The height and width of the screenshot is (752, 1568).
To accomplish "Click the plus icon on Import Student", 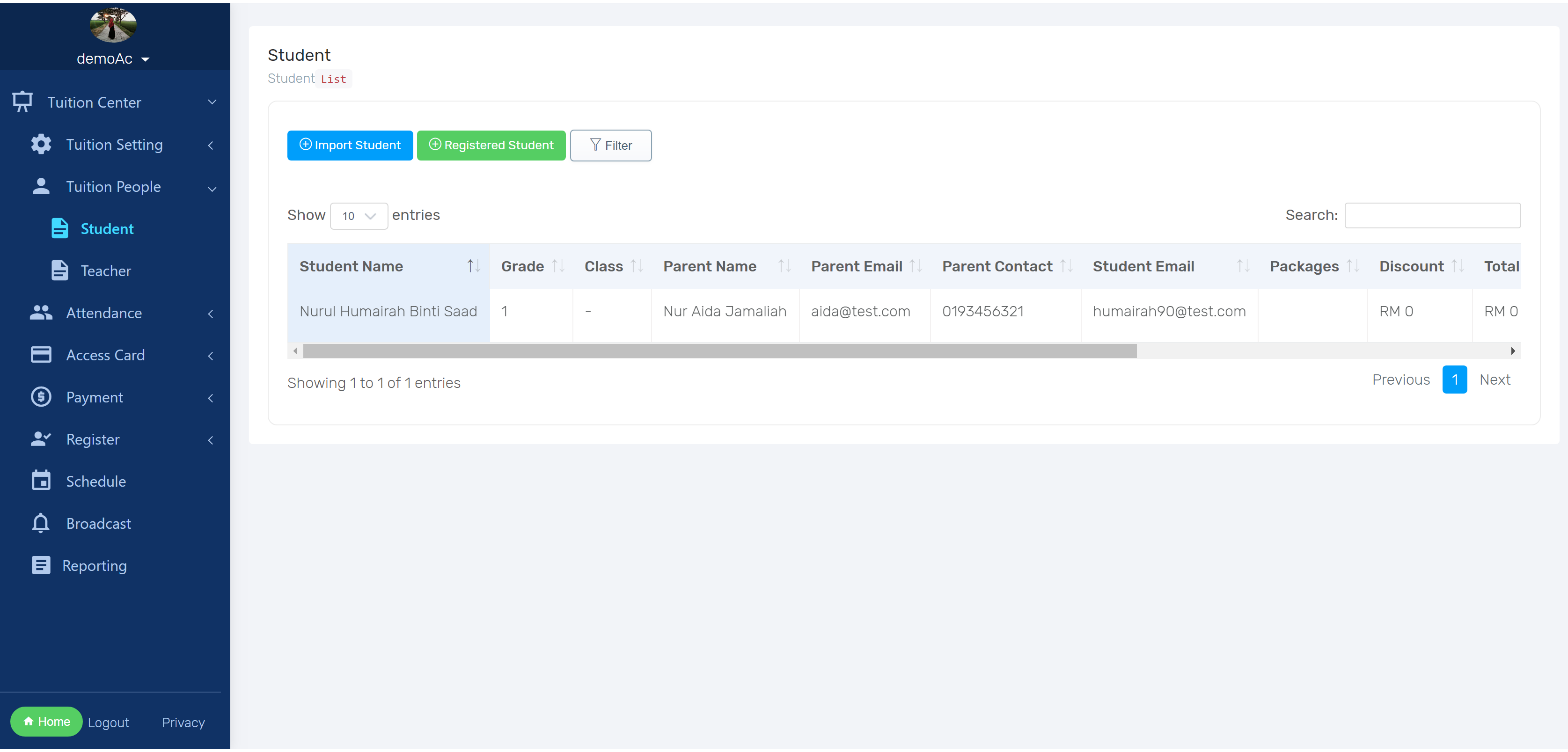I will (306, 144).
